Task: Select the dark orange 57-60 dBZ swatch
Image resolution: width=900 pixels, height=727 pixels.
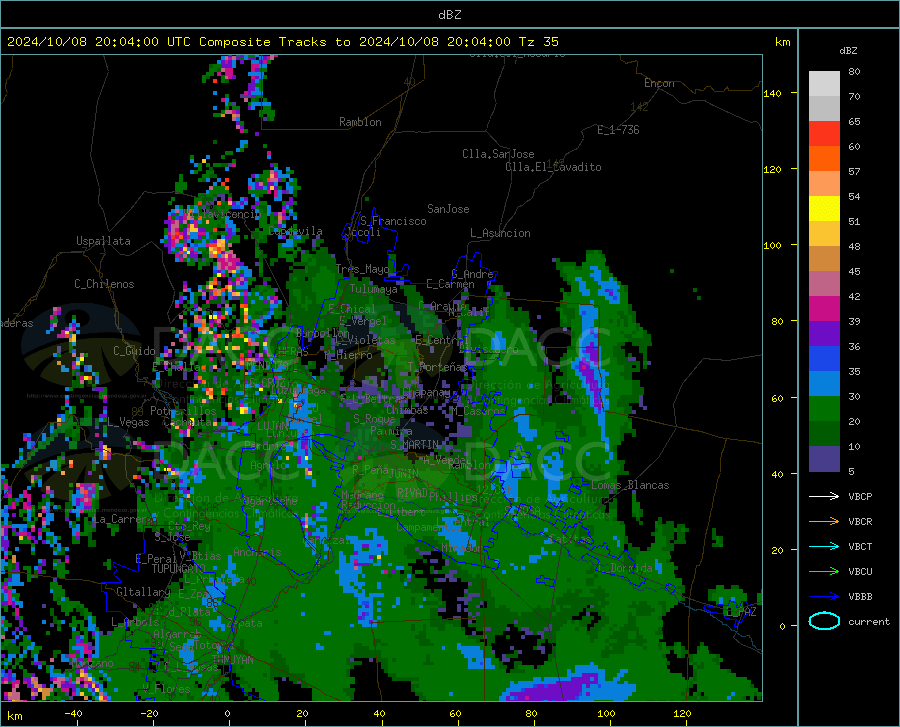Action: point(824,159)
